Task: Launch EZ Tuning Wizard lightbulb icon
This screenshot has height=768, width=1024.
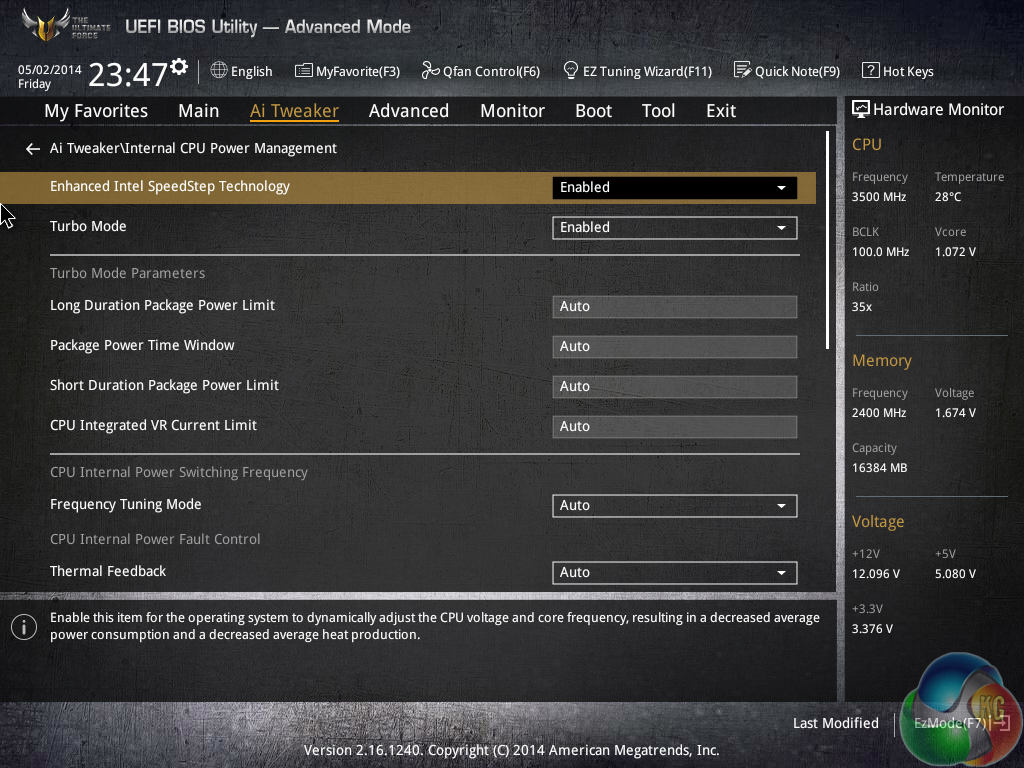Action: click(571, 71)
